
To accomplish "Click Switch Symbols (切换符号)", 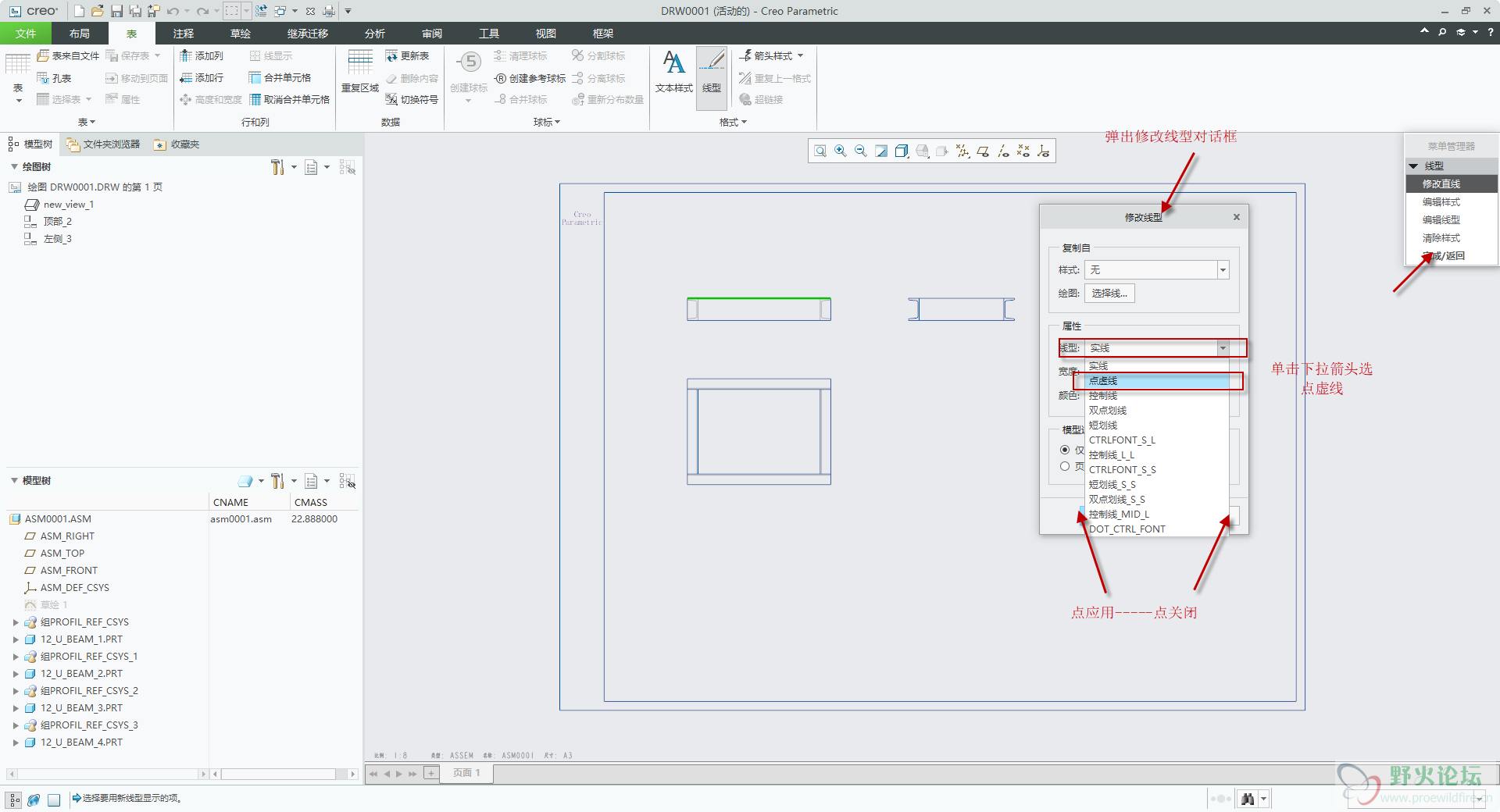I will coord(412,99).
